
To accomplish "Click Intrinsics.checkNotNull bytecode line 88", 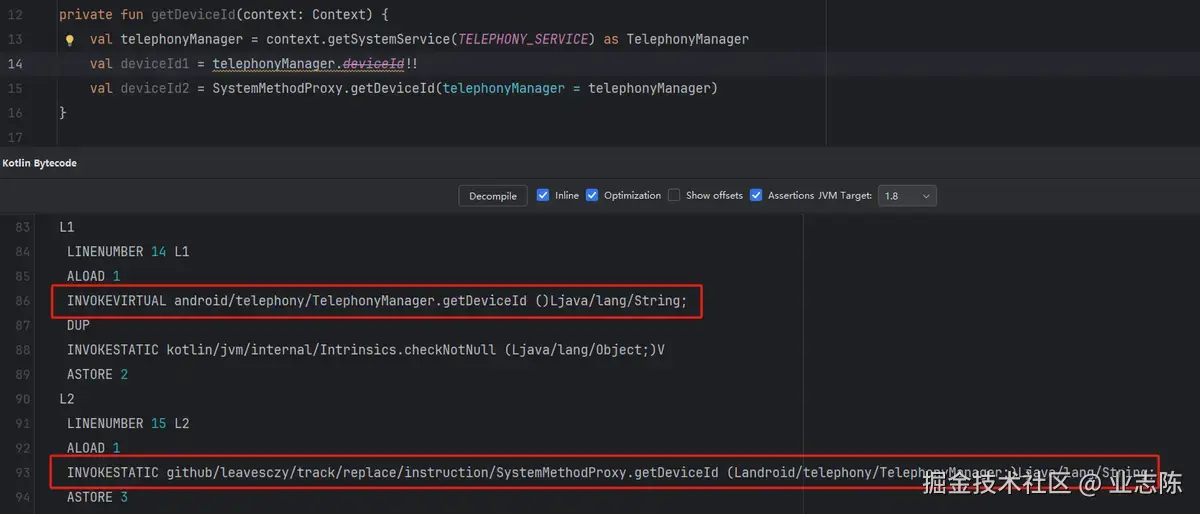I will pyautogui.click(x=366, y=350).
